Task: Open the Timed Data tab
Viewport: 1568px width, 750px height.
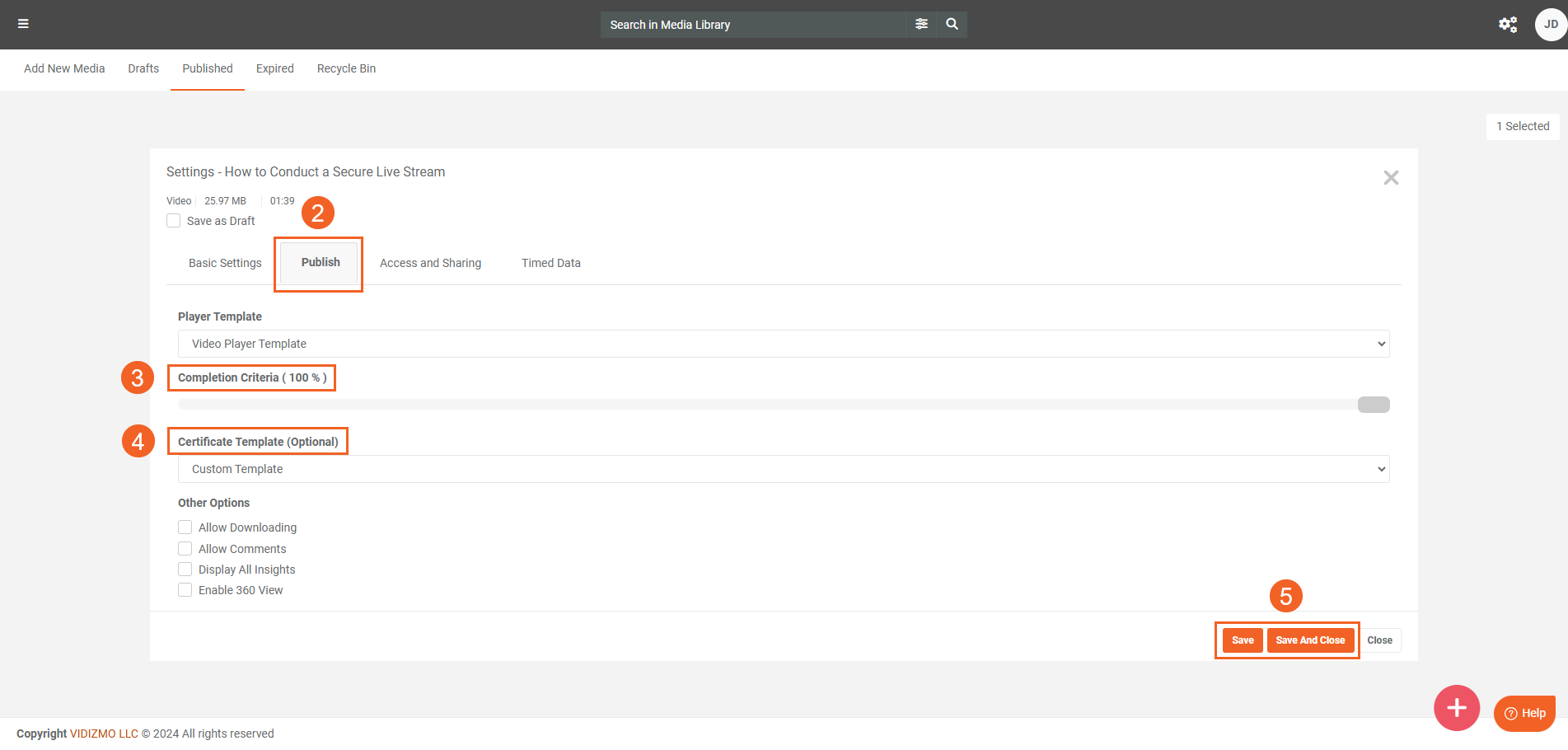Action: click(550, 263)
